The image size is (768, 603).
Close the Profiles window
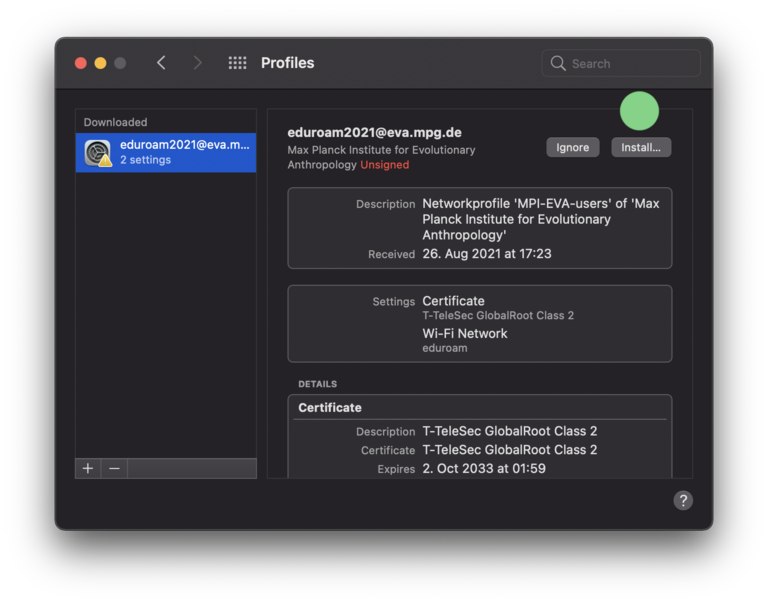[x=81, y=63]
